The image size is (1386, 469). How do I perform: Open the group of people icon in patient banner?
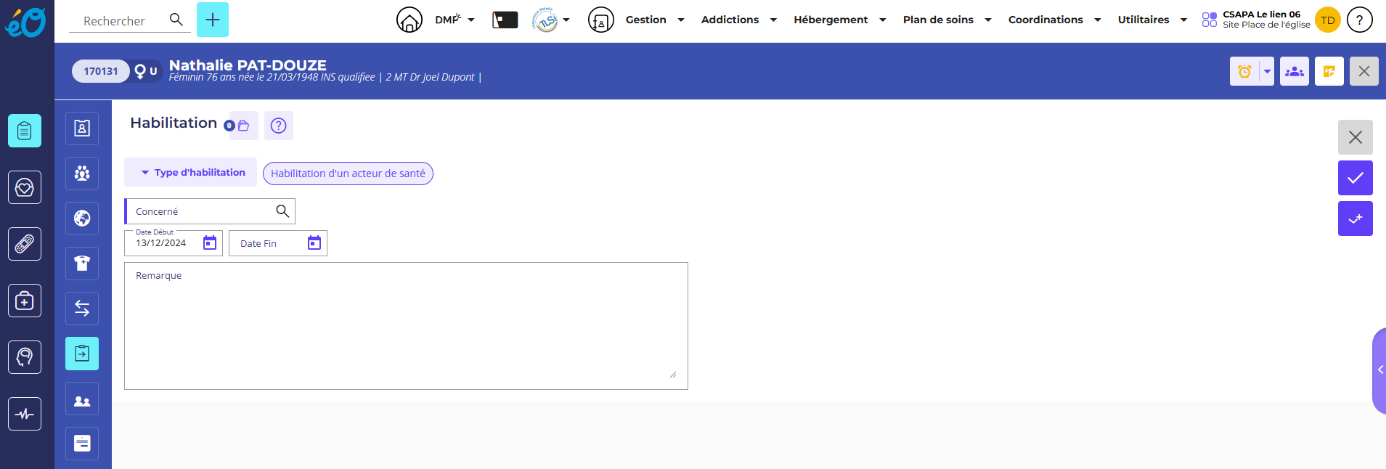1294,71
